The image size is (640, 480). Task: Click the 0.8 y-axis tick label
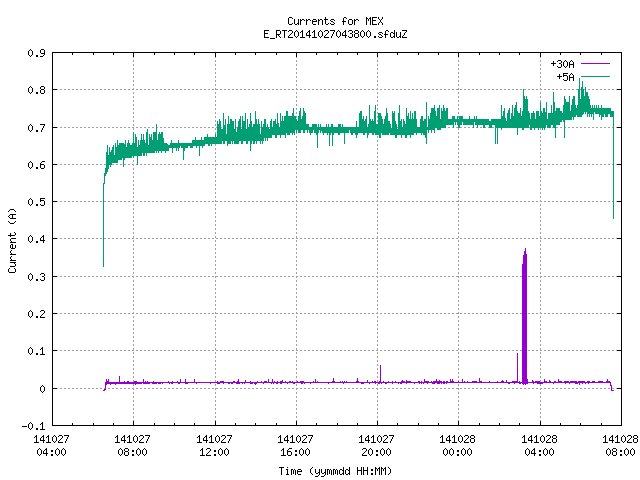point(36,90)
